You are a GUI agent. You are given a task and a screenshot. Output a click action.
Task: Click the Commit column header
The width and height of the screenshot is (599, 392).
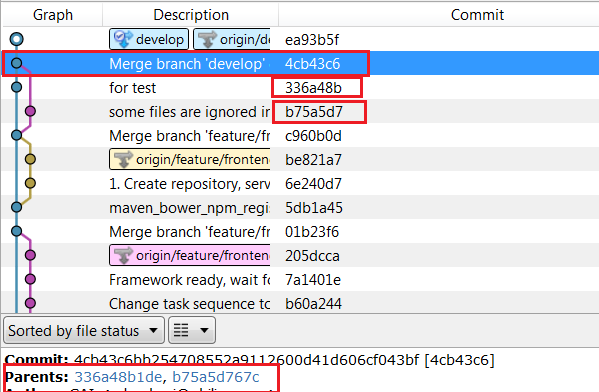pos(477,15)
